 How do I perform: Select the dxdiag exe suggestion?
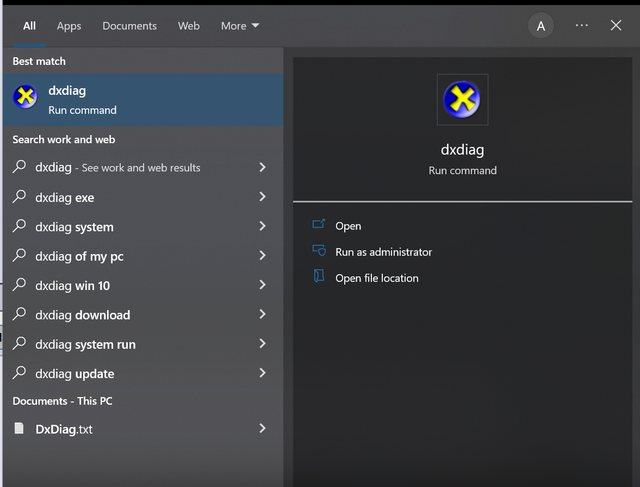point(143,197)
